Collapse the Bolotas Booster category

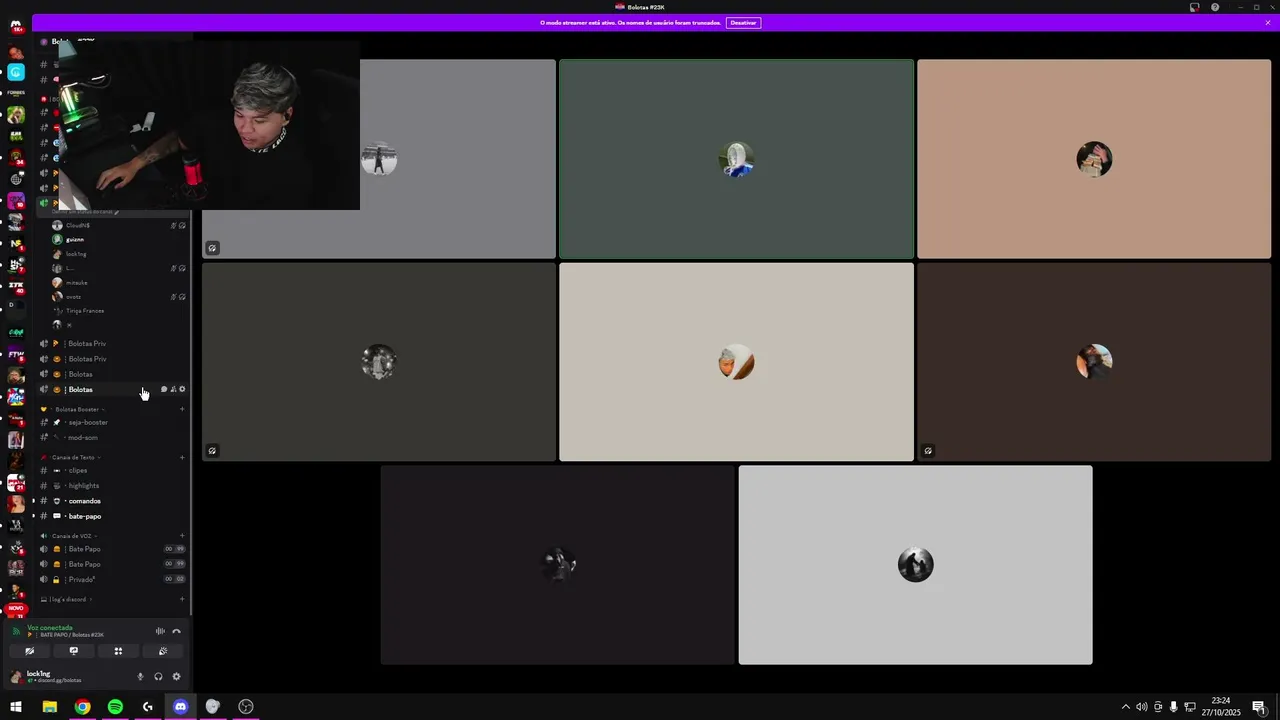77,409
